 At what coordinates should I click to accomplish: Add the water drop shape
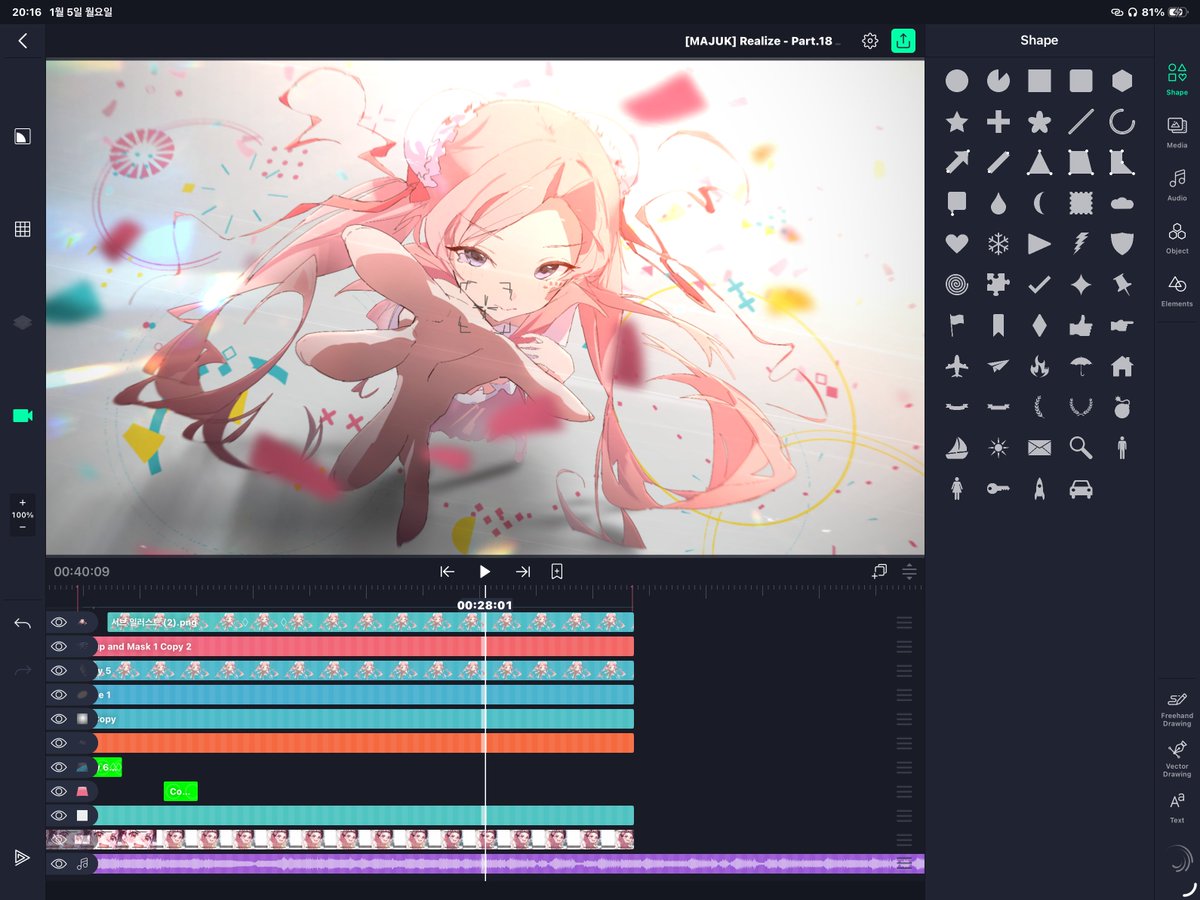pyautogui.click(x=998, y=203)
